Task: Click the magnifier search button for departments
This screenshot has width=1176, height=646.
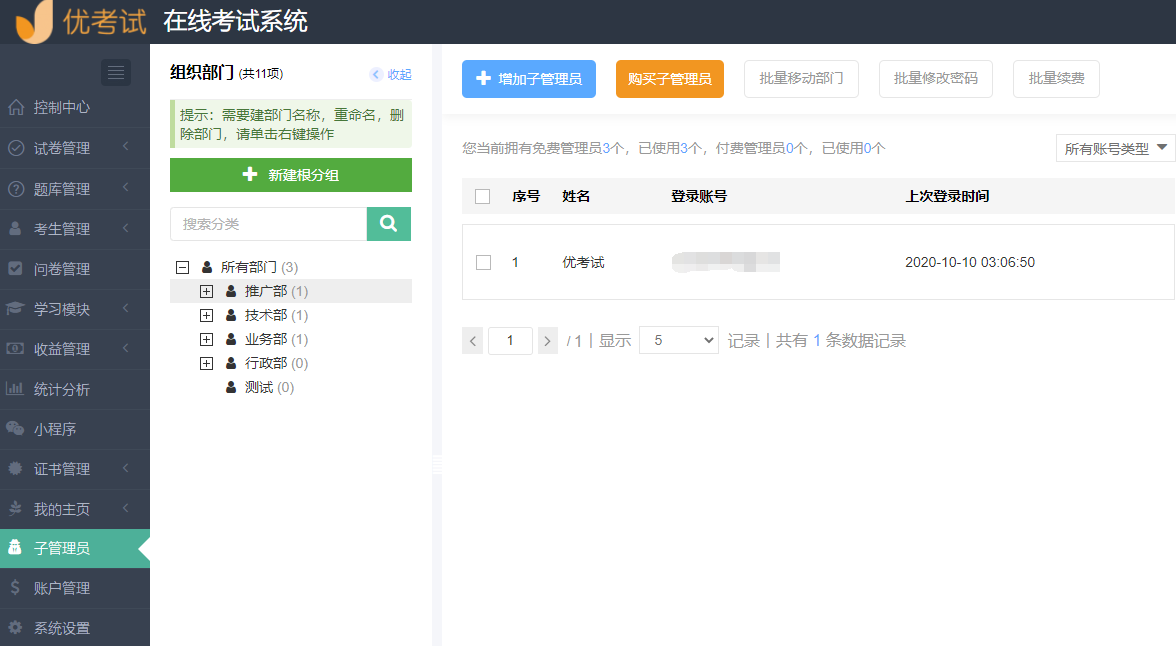Action: [388, 224]
